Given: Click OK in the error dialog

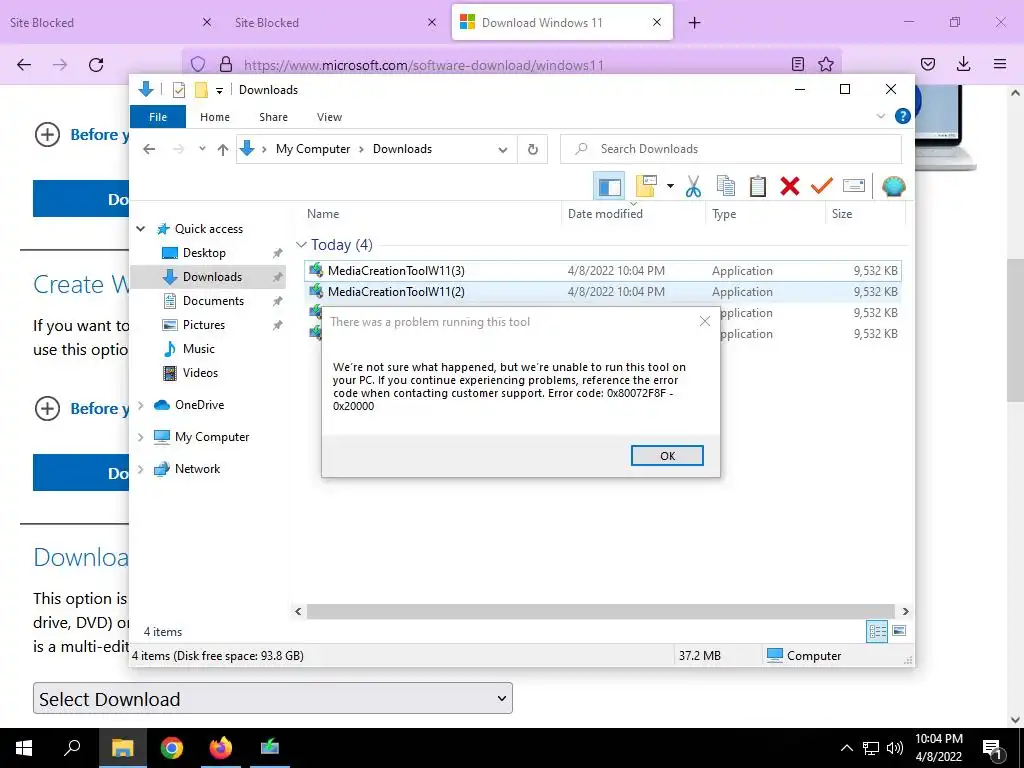Looking at the screenshot, I should (x=667, y=456).
